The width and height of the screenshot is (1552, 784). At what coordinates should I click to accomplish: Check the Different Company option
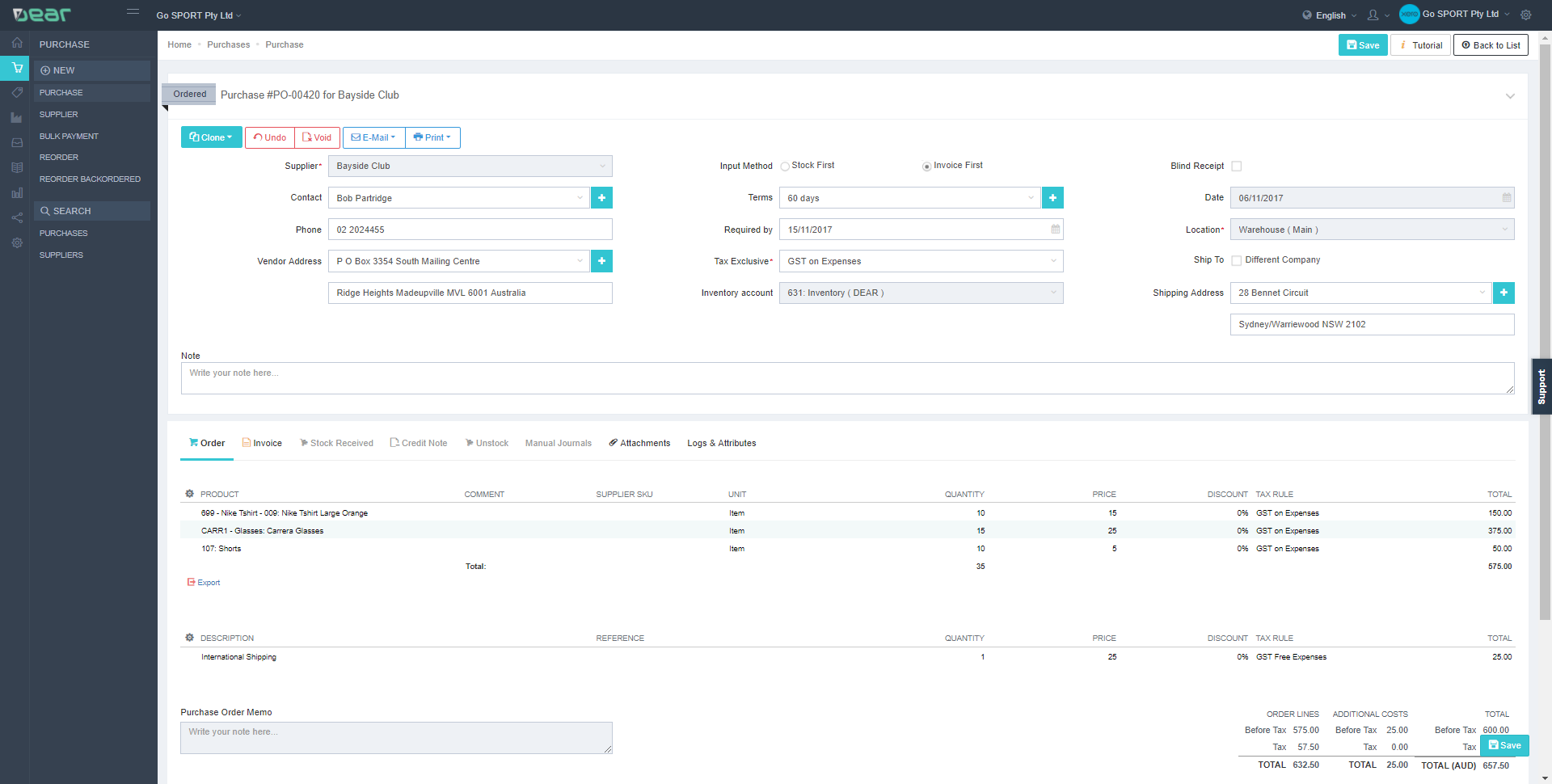pyautogui.click(x=1236, y=260)
